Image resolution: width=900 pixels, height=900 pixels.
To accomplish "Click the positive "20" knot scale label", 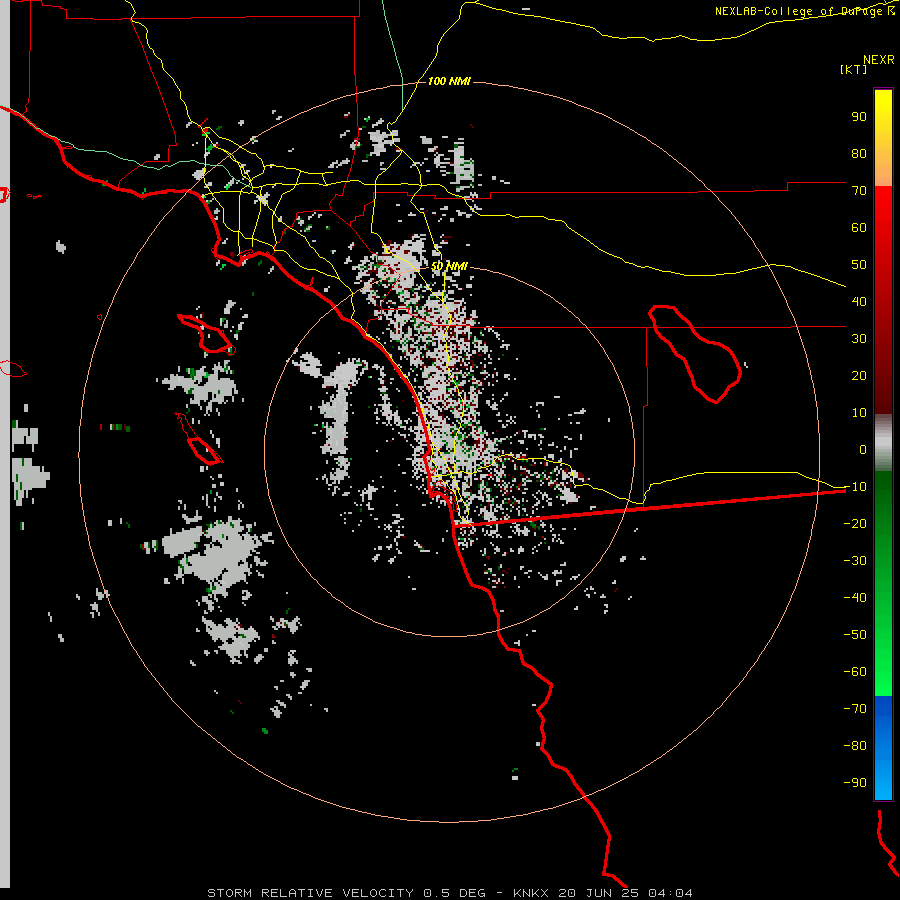I will click(x=859, y=375).
